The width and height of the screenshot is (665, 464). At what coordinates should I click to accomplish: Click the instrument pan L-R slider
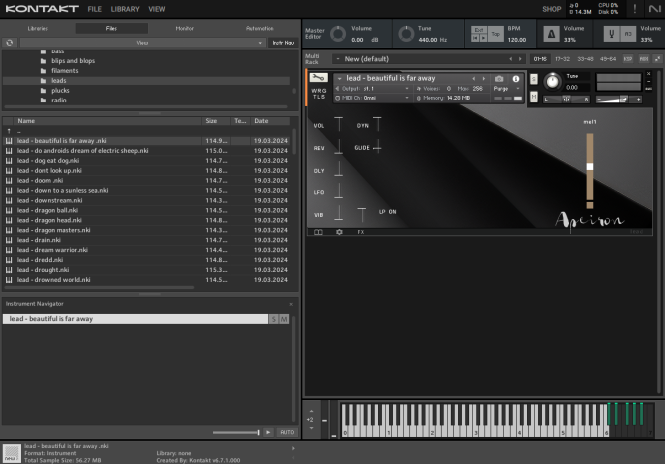[566, 99]
